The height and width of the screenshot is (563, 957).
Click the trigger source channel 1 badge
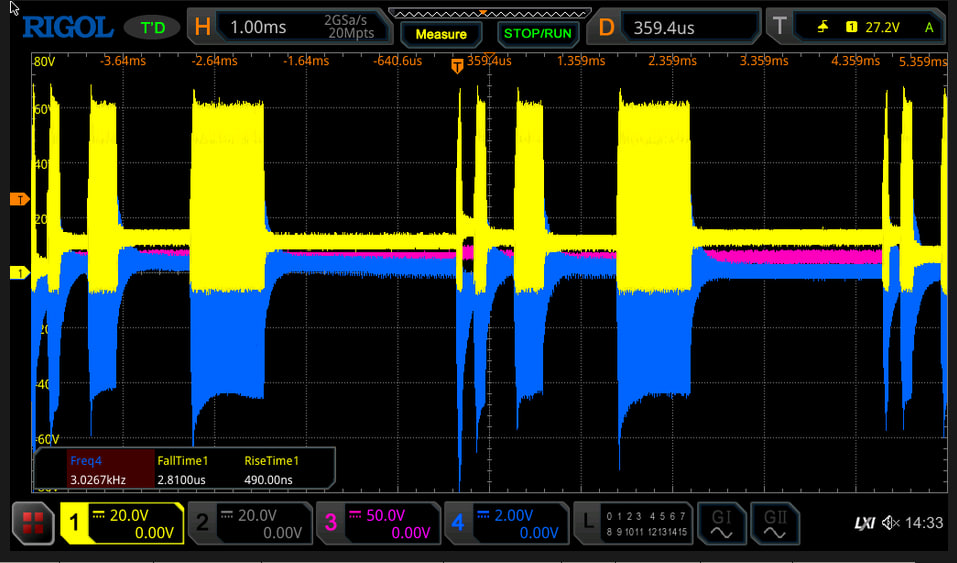[x=851, y=27]
